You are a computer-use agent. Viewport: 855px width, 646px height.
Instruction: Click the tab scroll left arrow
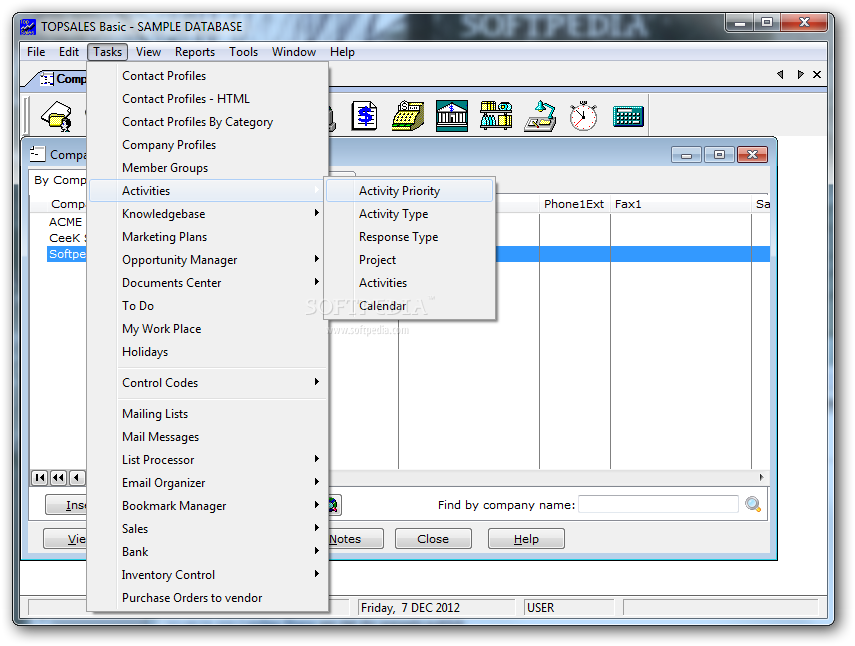780,74
